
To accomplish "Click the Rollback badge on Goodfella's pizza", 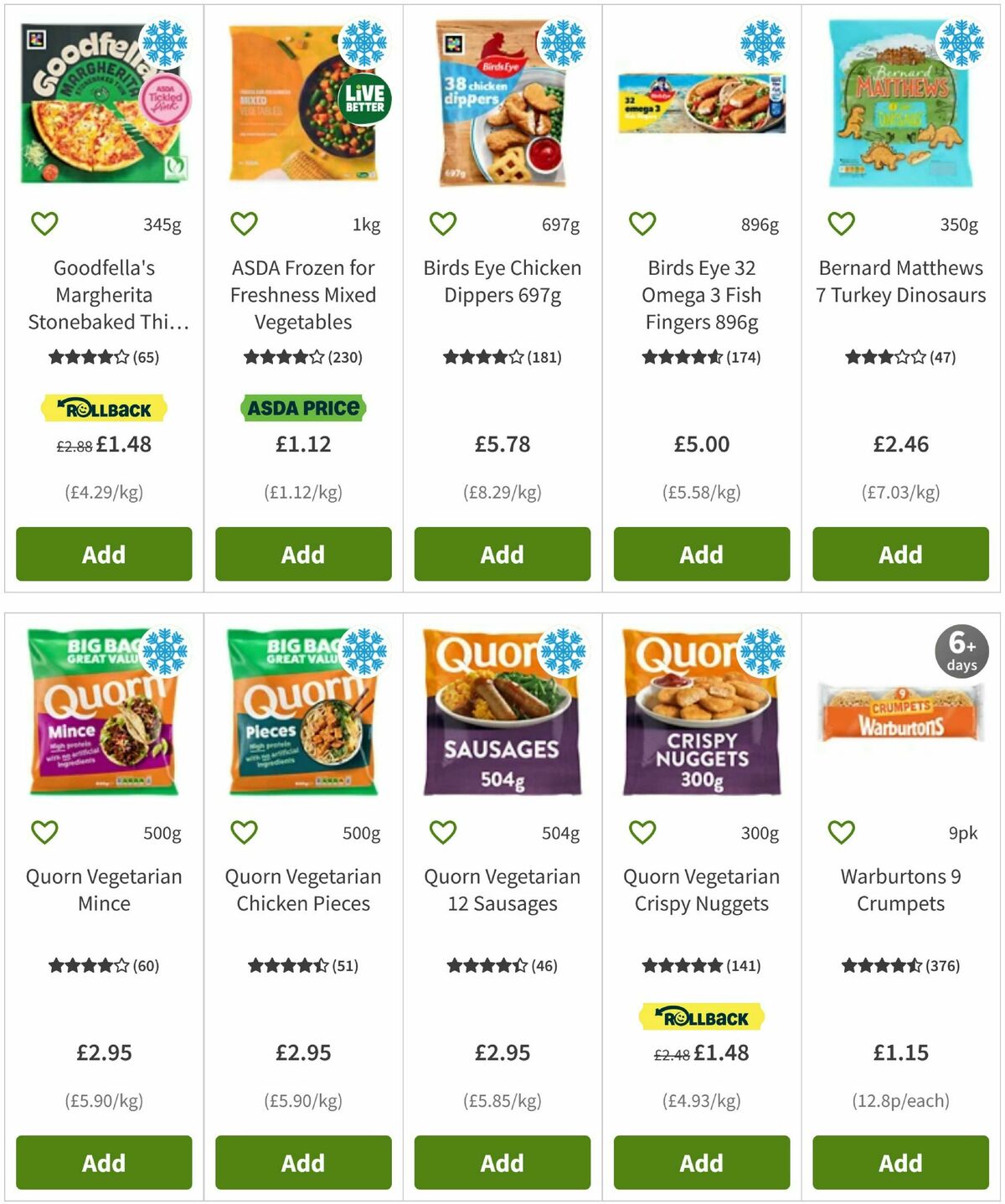I will tap(104, 408).
